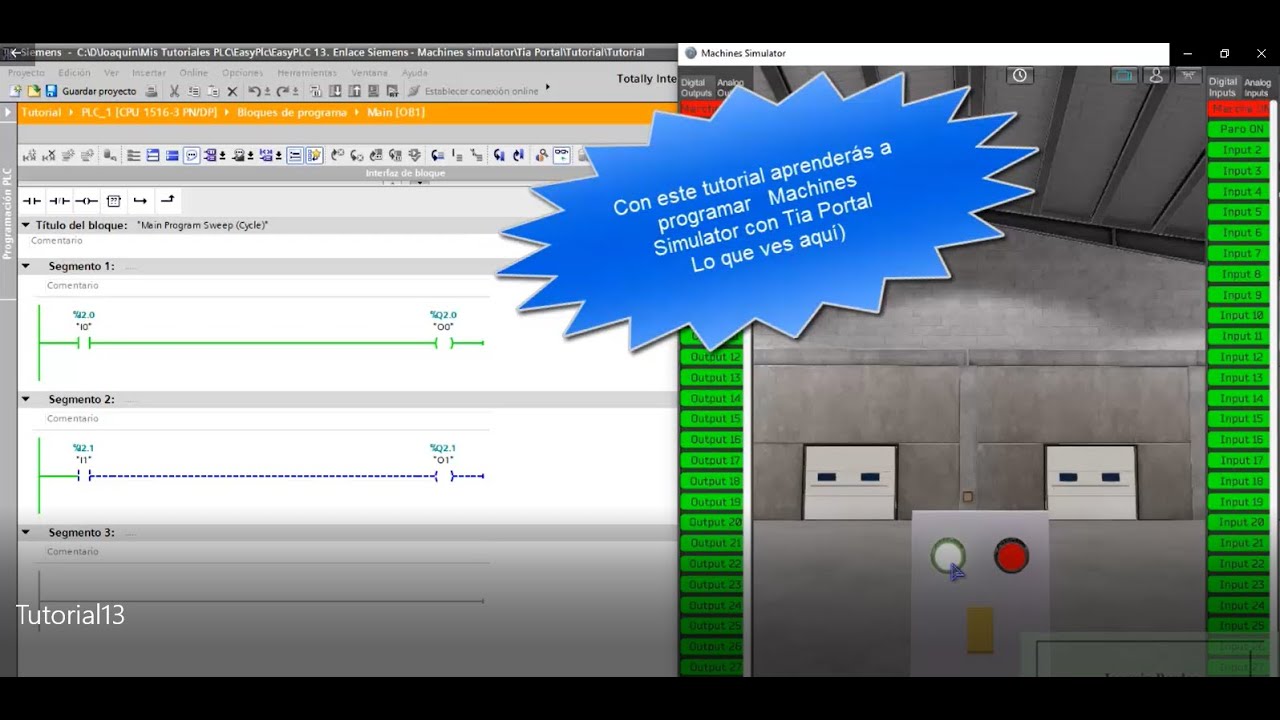The width and height of the screenshot is (1280, 720).
Task: Insert an empty box instruction
Action: click(x=114, y=201)
